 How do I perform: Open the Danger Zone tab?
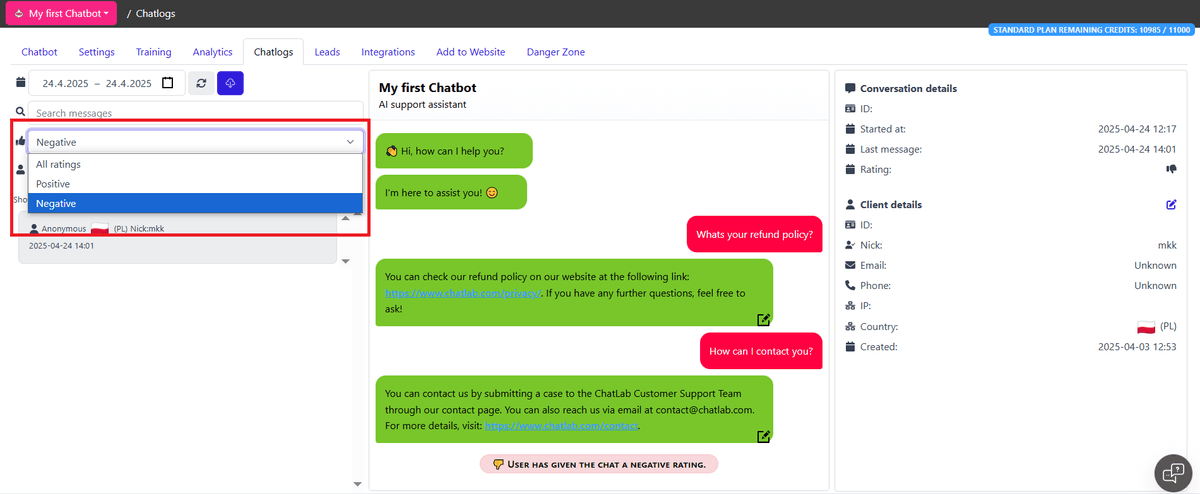click(555, 52)
